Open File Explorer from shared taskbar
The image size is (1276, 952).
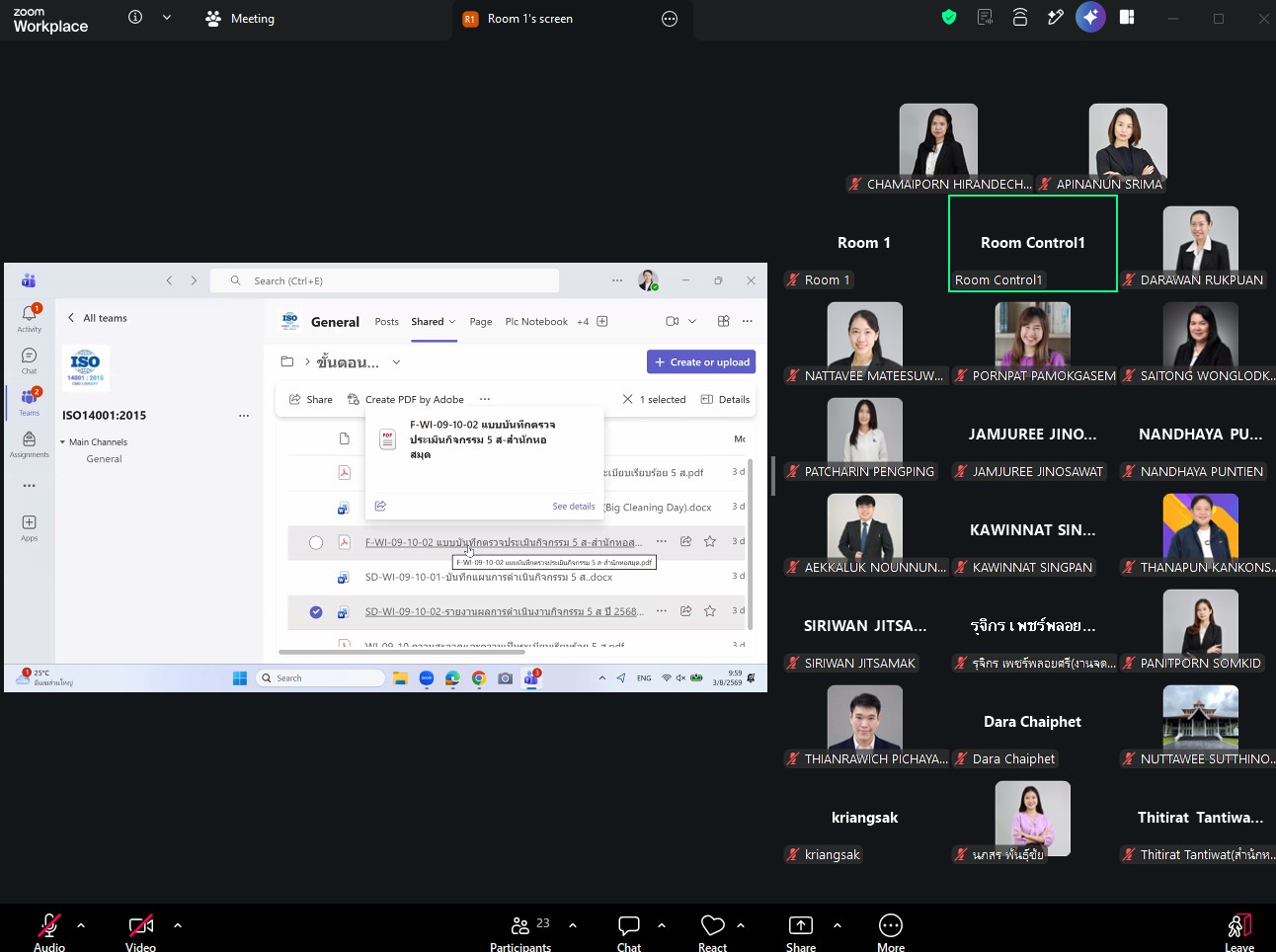pyautogui.click(x=400, y=678)
